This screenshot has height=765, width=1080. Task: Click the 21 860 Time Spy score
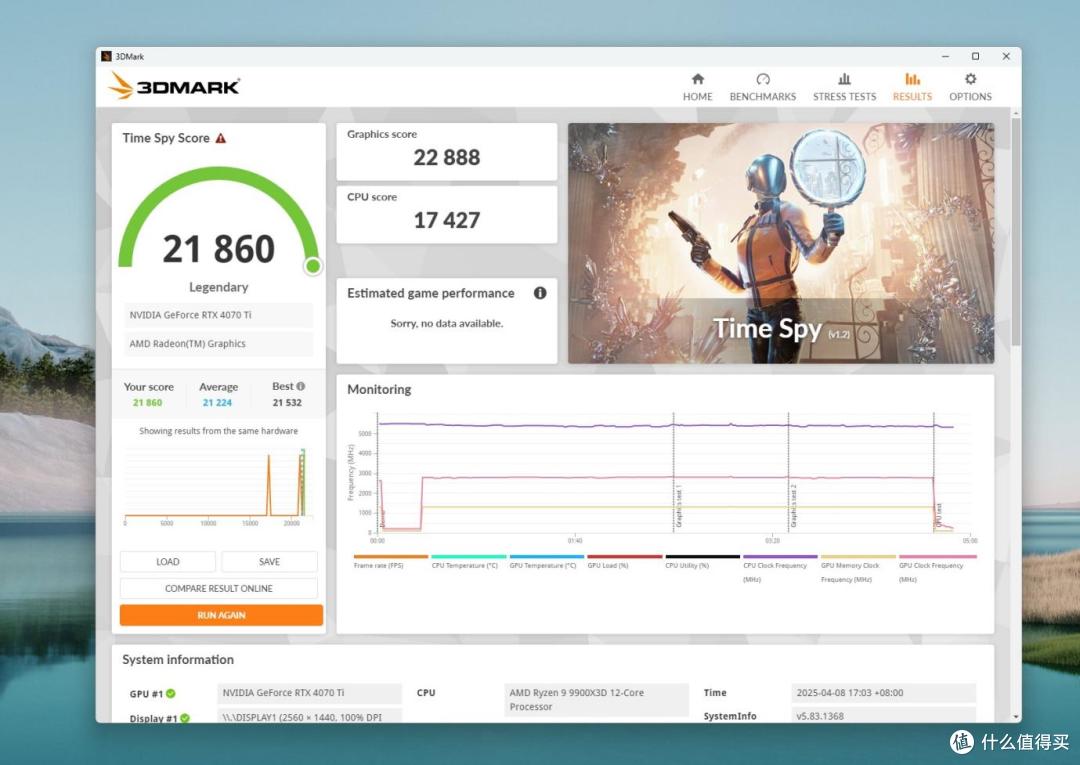[x=218, y=249]
